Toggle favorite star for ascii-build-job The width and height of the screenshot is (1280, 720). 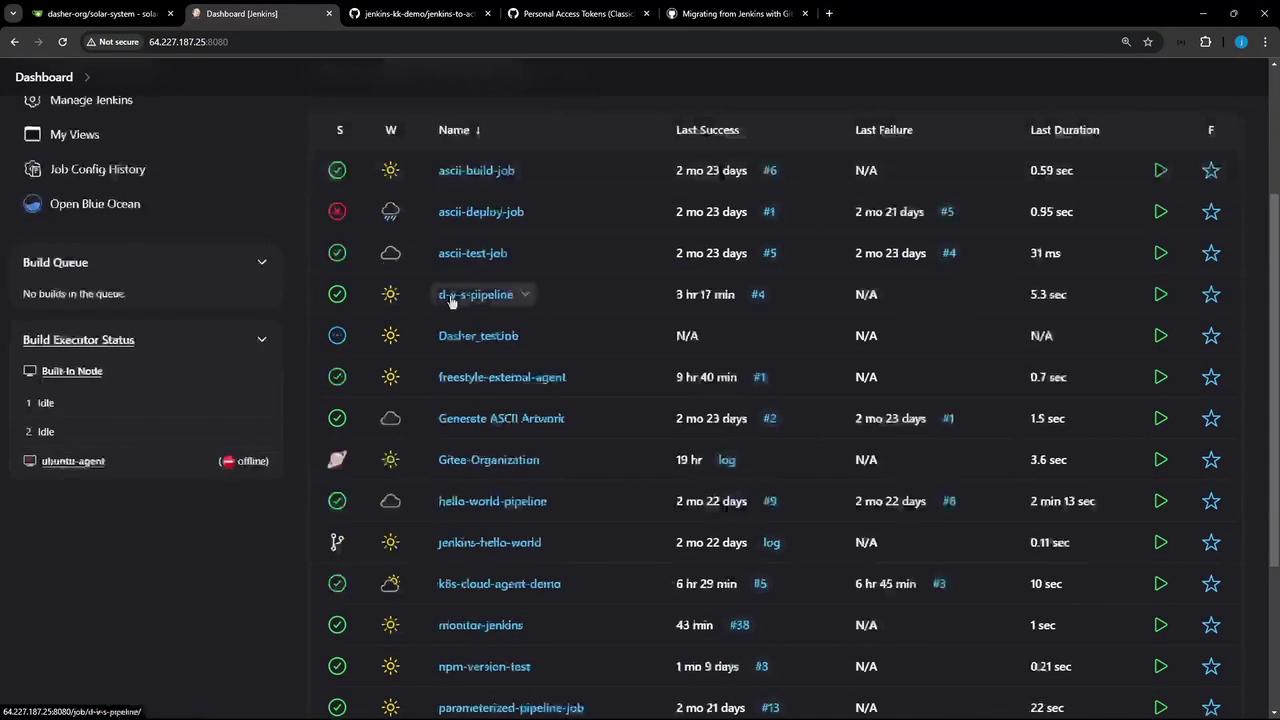[1211, 171]
